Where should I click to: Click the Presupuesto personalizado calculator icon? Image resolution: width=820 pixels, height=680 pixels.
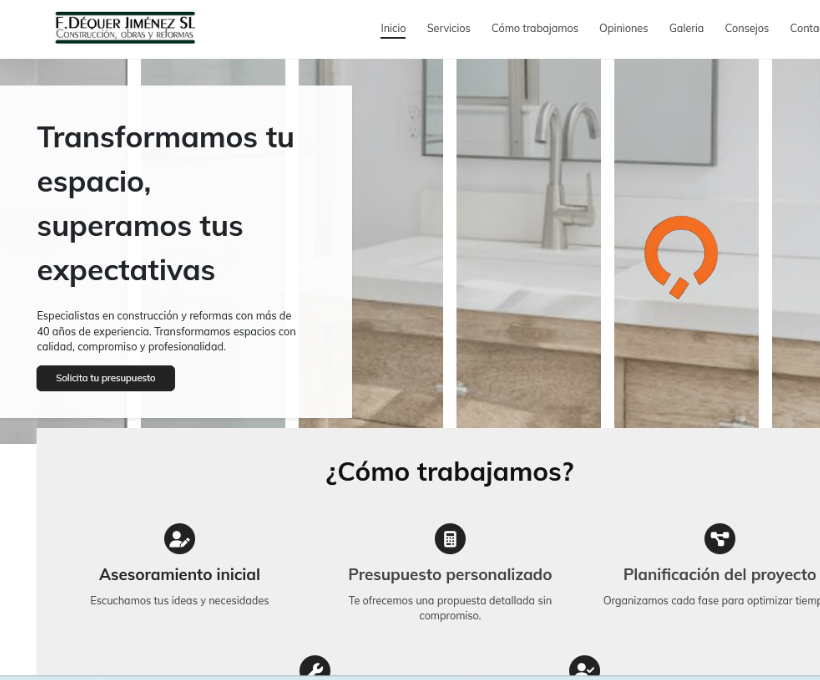[x=450, y=539]
